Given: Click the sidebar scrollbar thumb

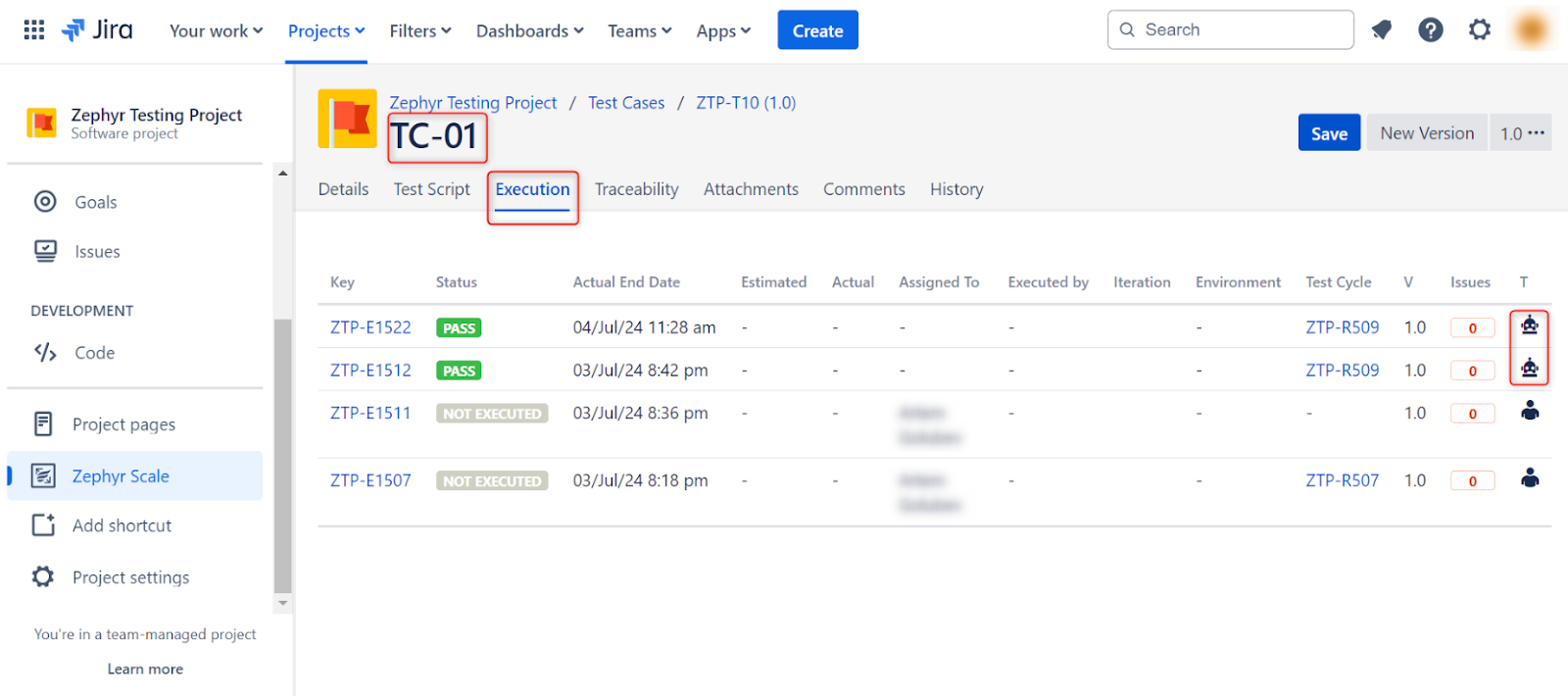Looking at the screenshot, I should (283, 456).
